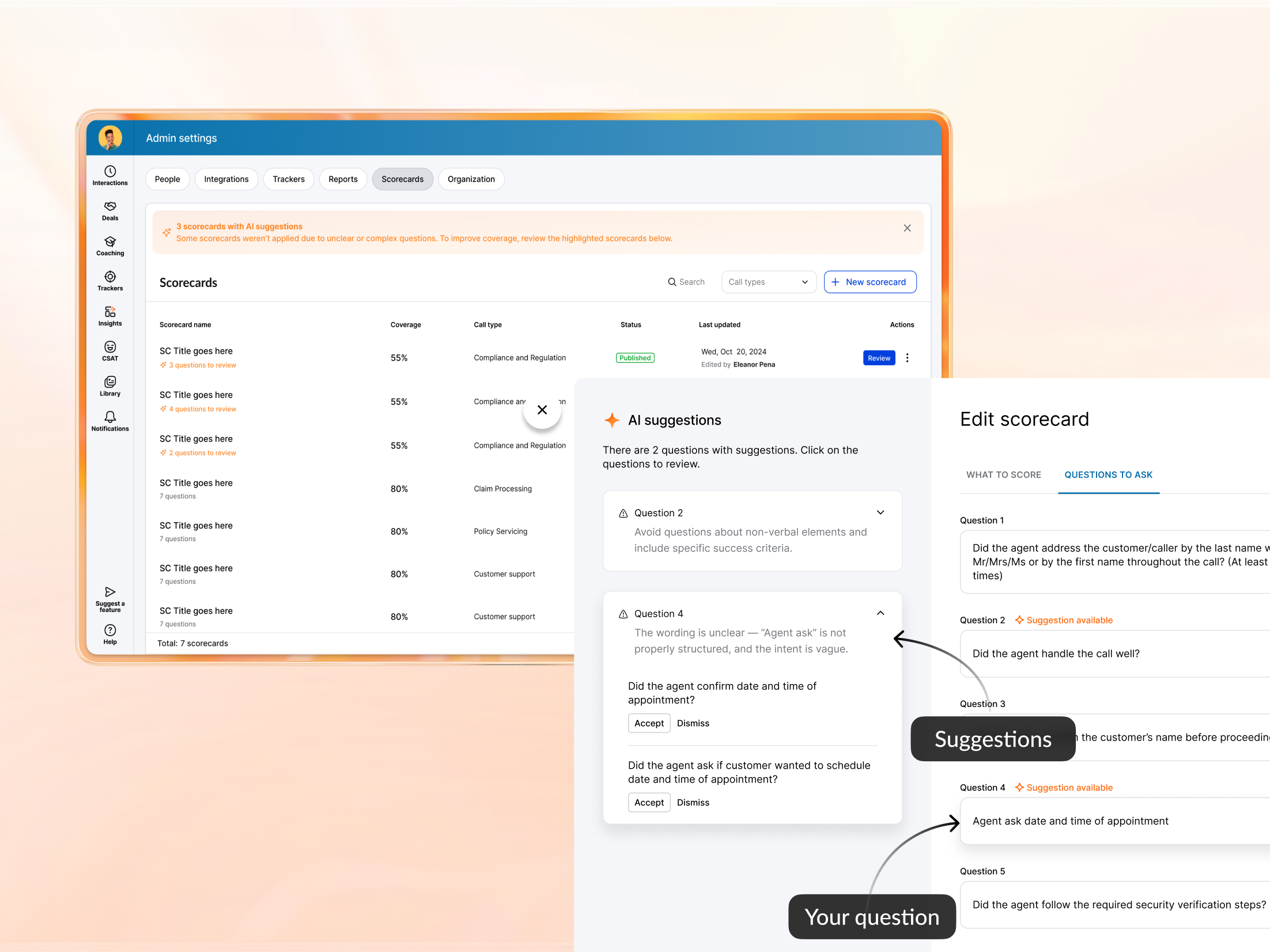Click the scorecards Search field

tap(687, 282)
